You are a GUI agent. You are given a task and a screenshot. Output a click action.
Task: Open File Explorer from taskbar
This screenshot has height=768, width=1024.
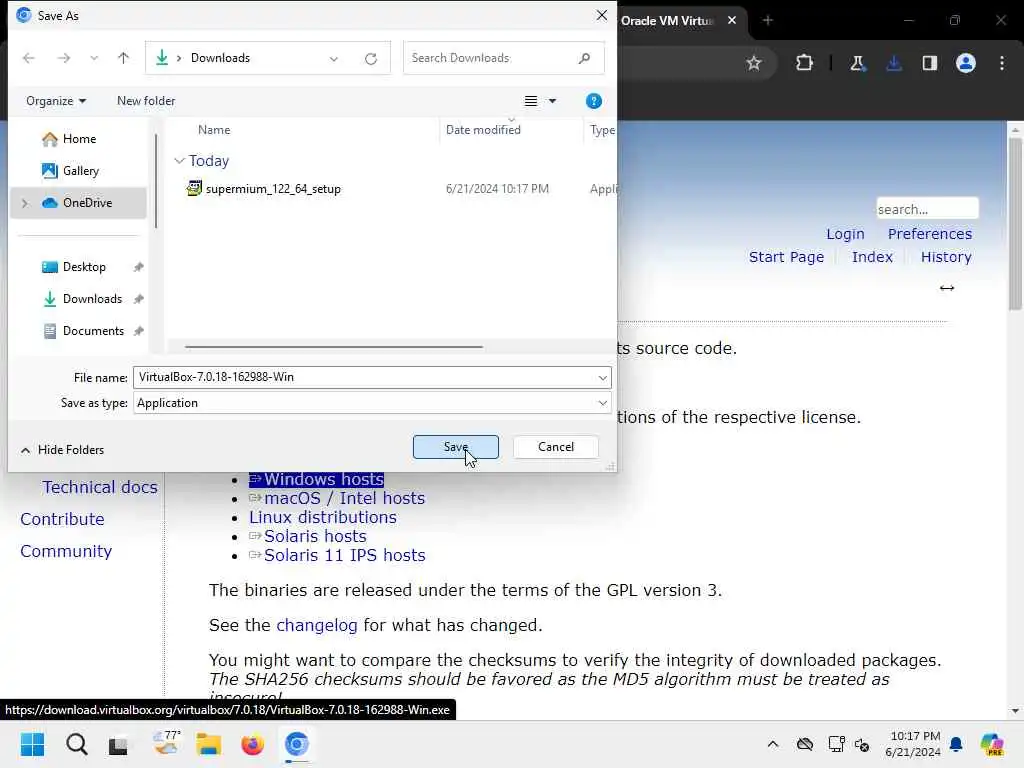pos(208,744)
